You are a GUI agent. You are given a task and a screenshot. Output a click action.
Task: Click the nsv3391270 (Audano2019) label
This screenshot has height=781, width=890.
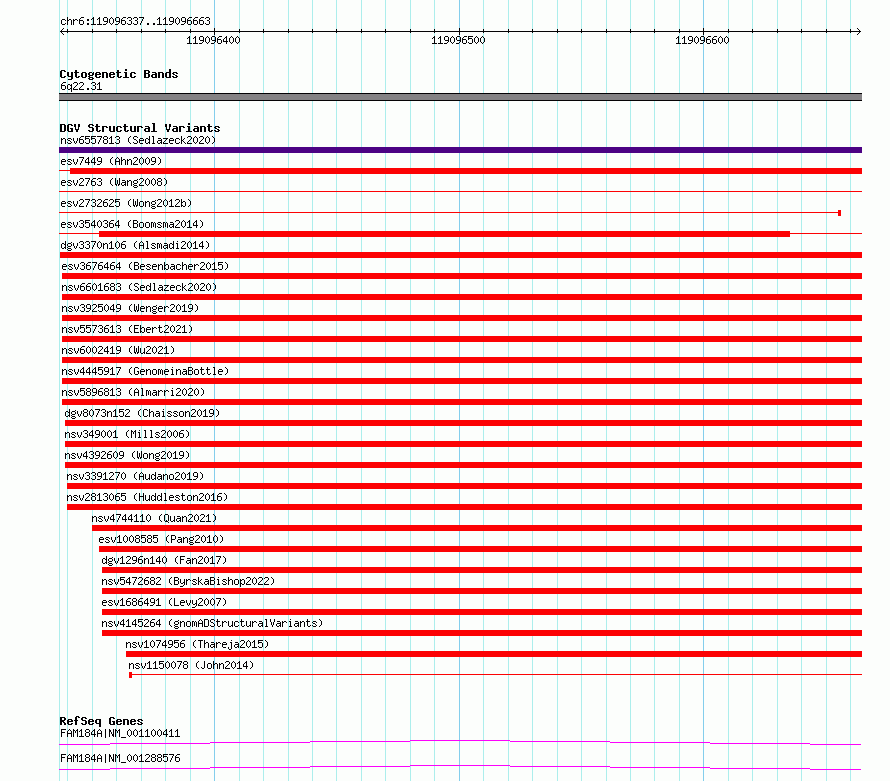click(135, 476)
